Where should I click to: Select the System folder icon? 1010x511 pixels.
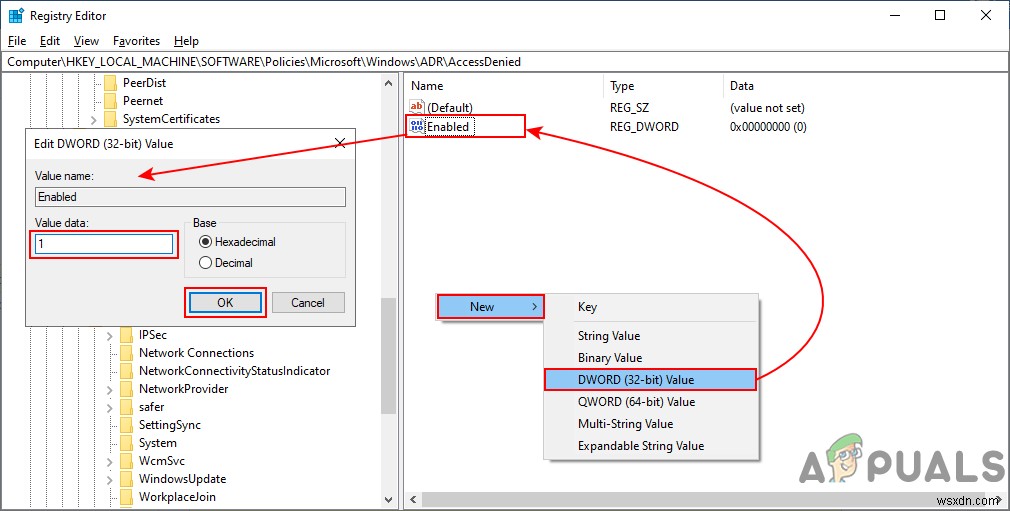tap(127, 443)
